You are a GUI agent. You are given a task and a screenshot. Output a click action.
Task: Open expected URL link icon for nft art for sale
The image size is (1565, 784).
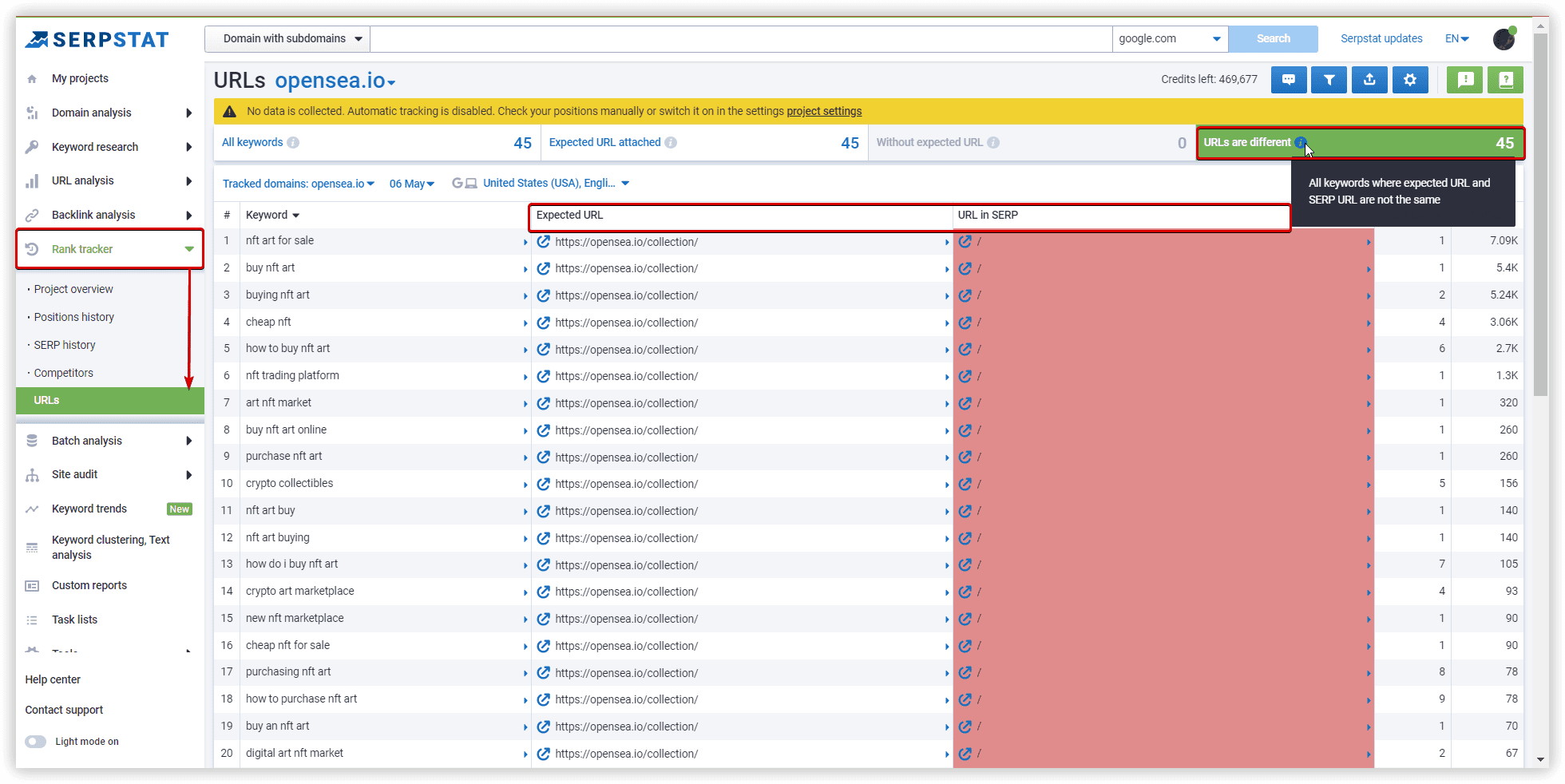coord(544,241)
